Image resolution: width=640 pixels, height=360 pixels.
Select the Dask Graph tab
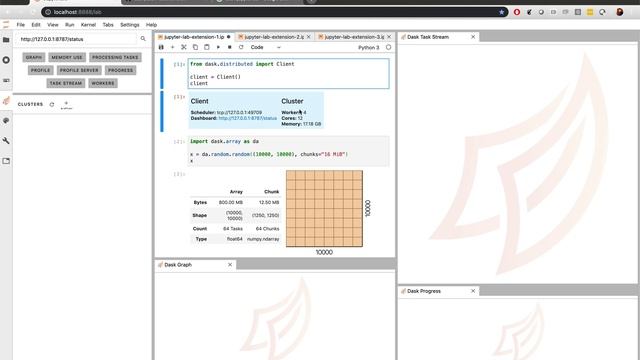coord(178,264)
